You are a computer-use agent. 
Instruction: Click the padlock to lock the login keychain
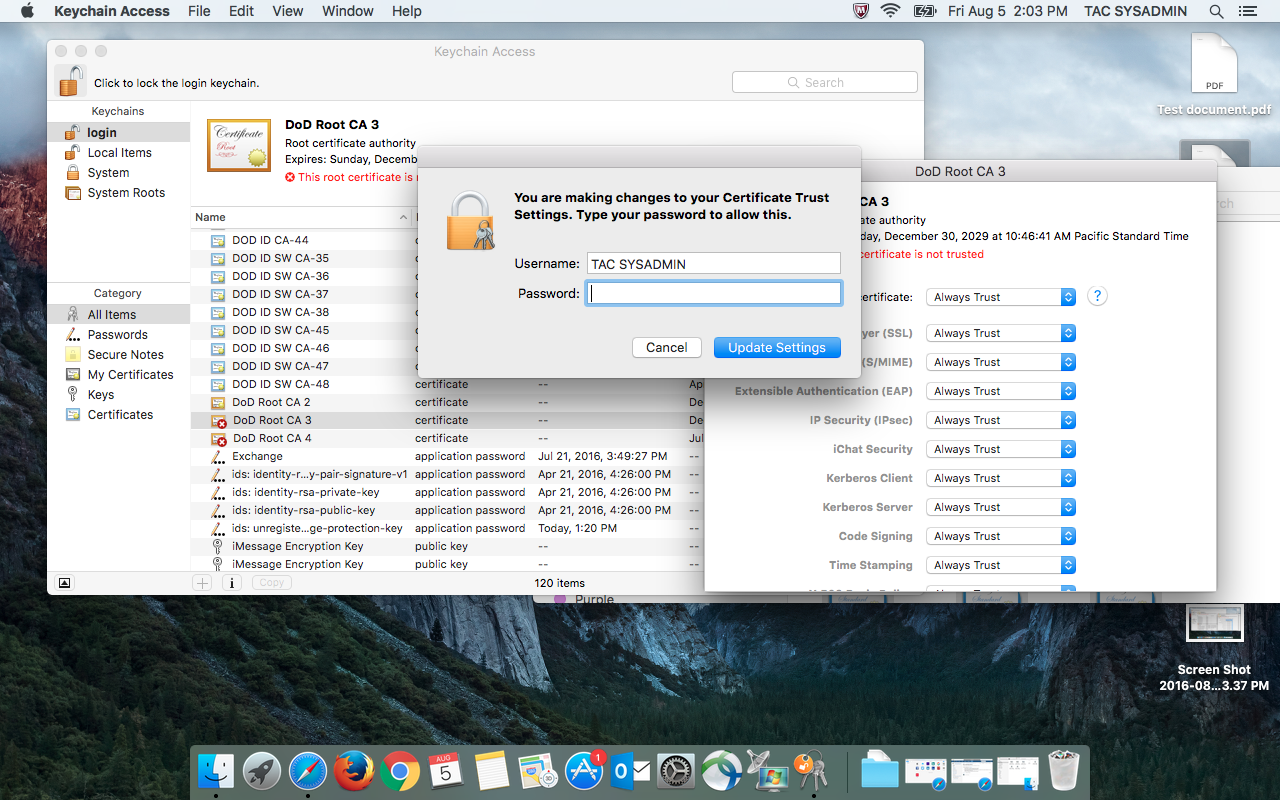(70, 81)
